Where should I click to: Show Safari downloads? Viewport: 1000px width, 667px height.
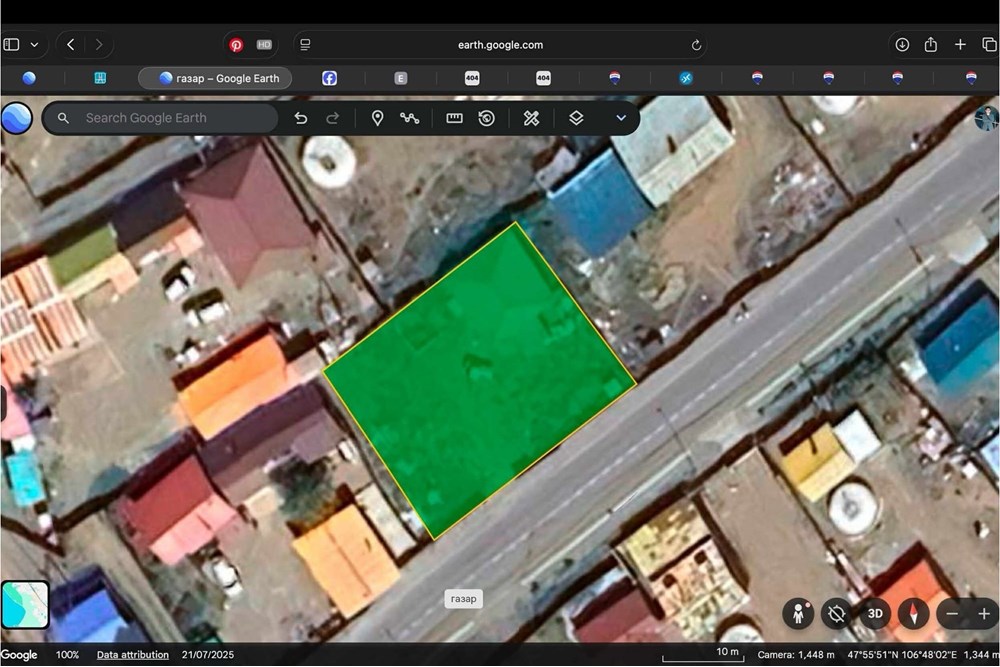point(902,44)
